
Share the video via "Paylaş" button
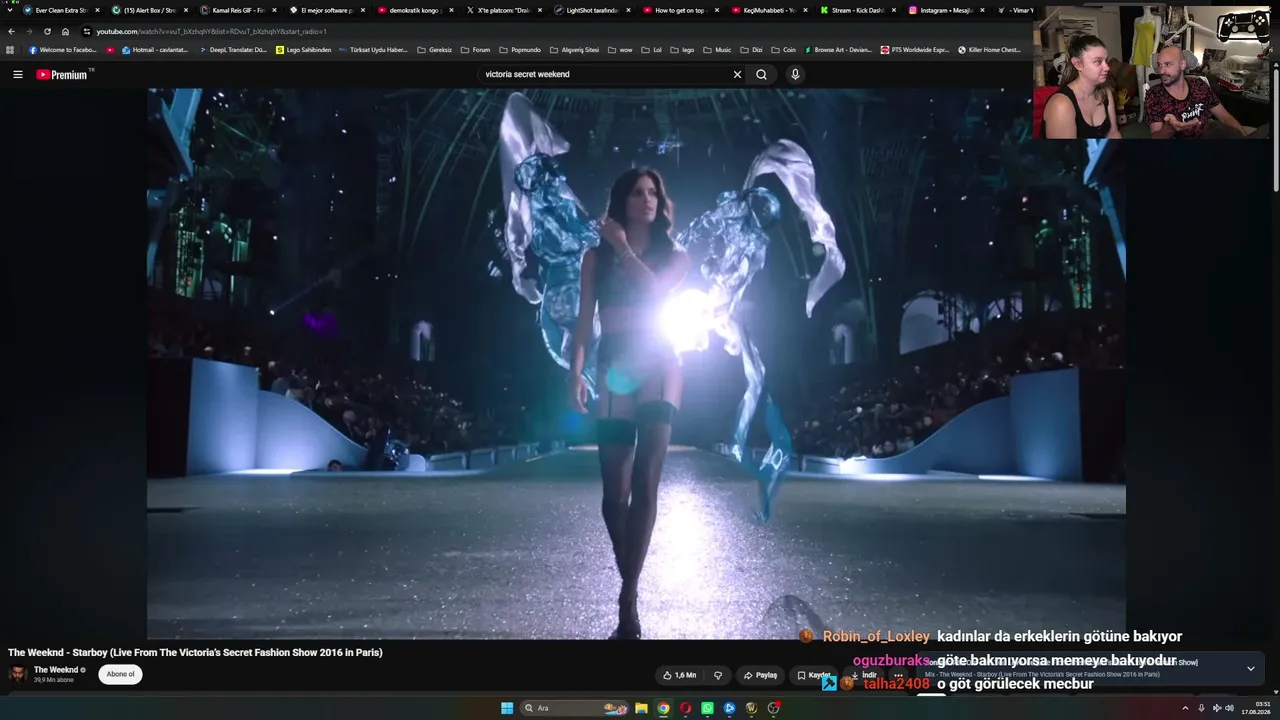(760, 675)
